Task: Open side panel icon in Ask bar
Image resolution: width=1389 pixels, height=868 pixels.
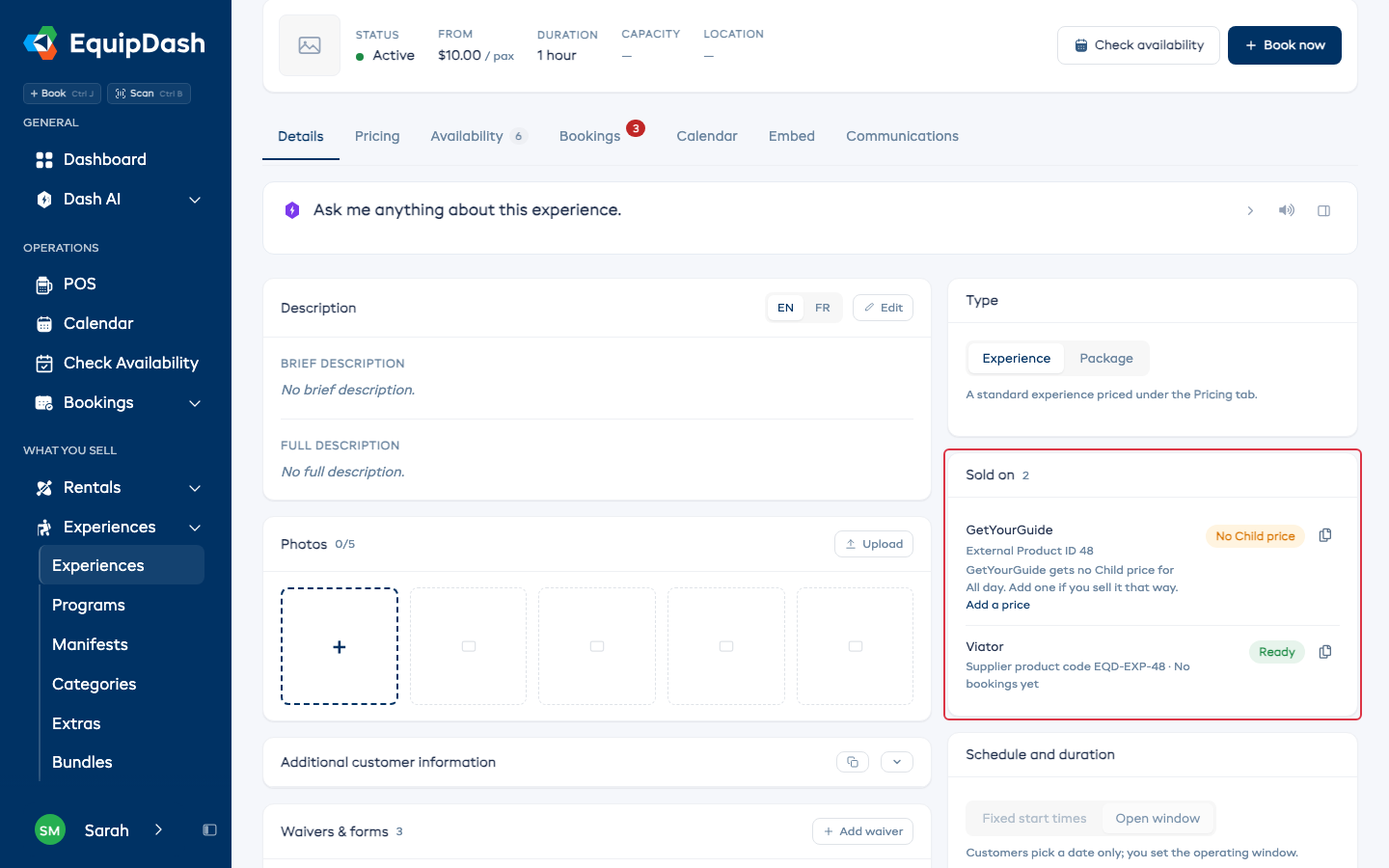Action: click(x=1323, y=210)
